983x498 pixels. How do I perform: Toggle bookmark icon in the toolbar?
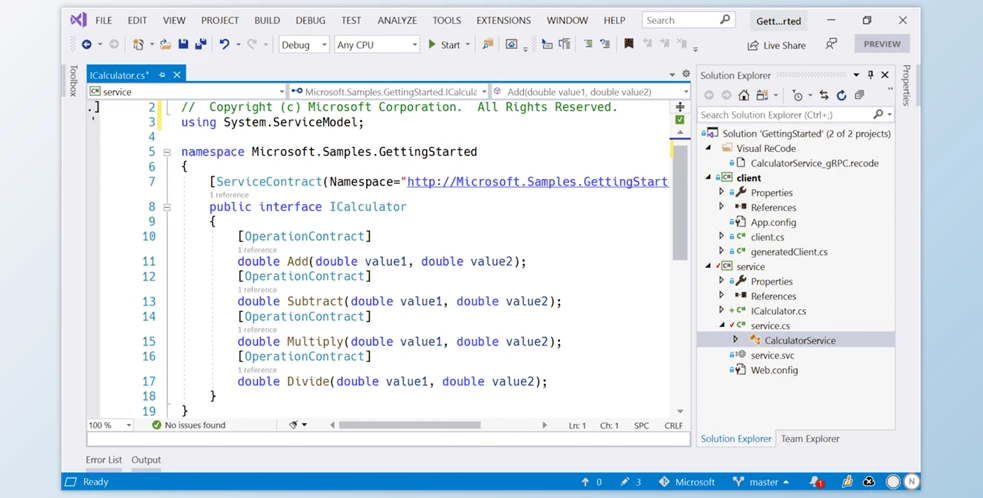click(x=628, y=45)
